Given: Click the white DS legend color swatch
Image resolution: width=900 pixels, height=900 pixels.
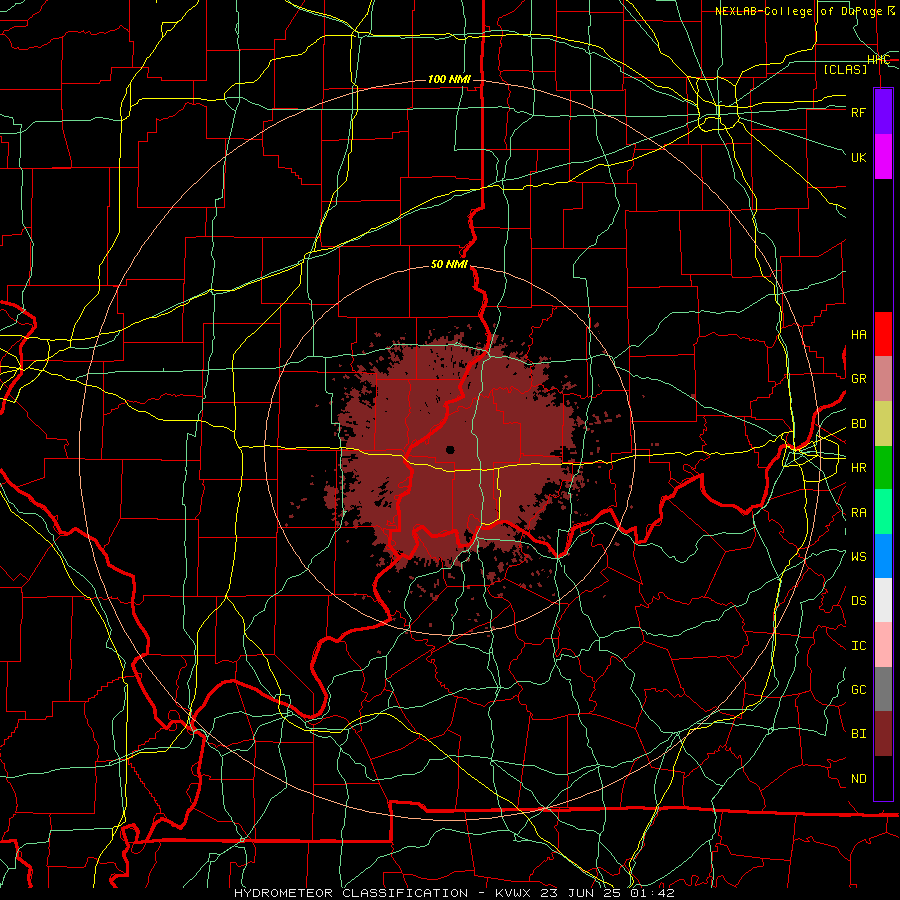Looking at the screenshot, I should tap(883, 600).
